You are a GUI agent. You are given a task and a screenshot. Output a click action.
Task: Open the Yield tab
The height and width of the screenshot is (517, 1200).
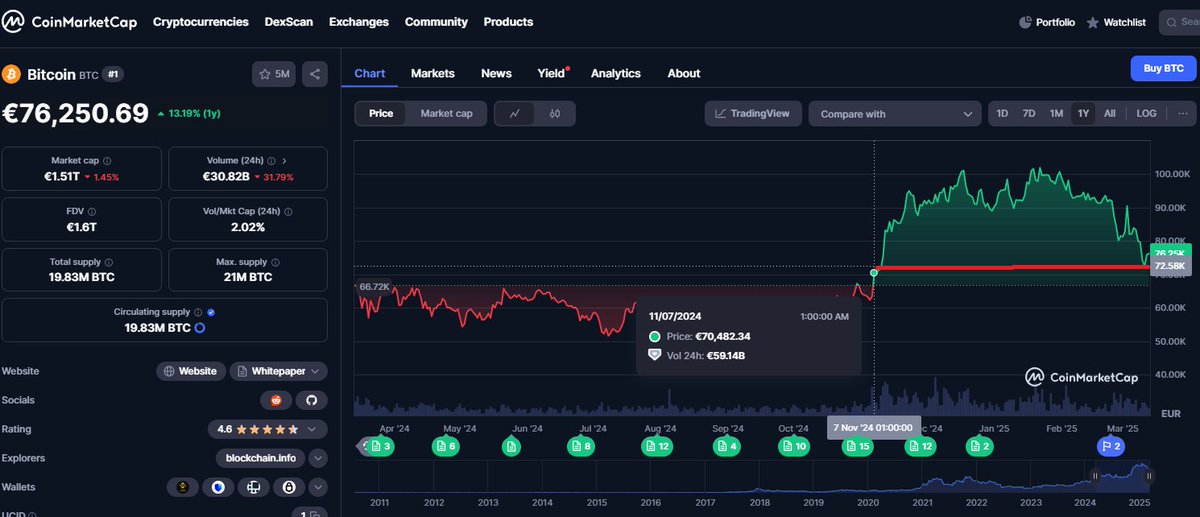tap(552, 73)
